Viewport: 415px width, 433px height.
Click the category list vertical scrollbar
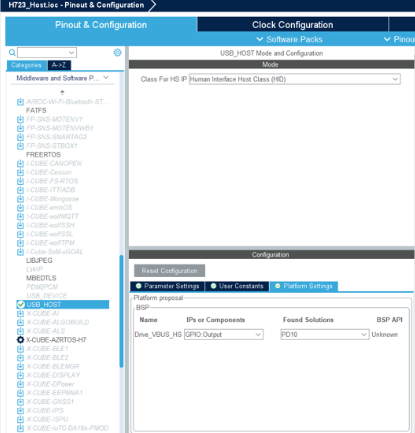(x=121, y=311)
